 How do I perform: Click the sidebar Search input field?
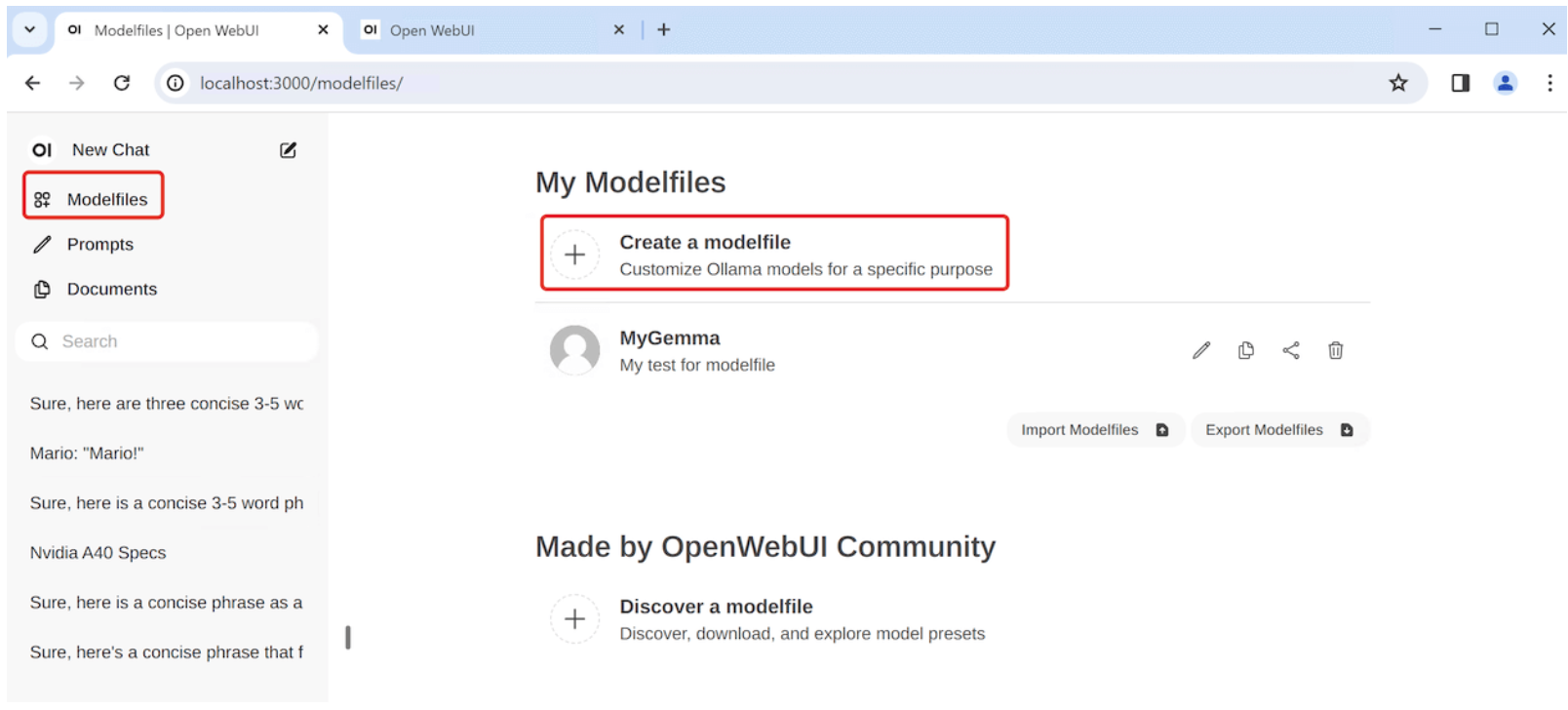[167, 341]
